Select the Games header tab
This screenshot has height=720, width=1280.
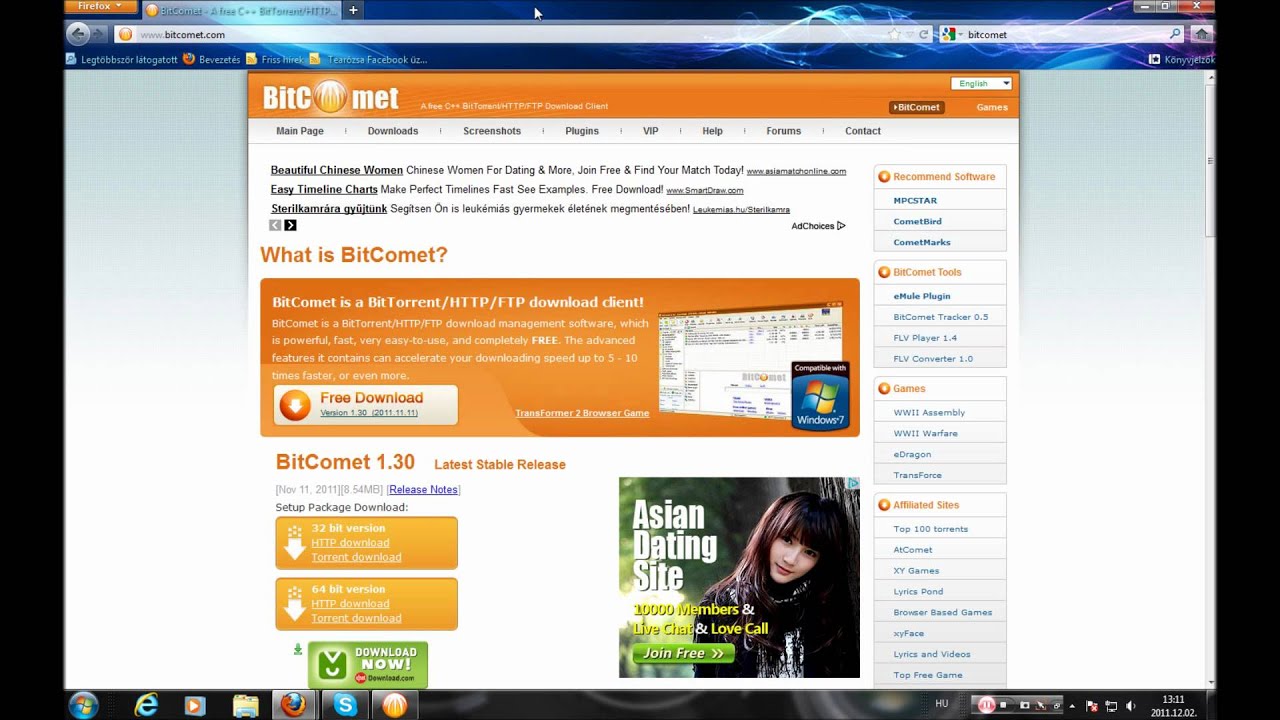click(x=992, y=107)
